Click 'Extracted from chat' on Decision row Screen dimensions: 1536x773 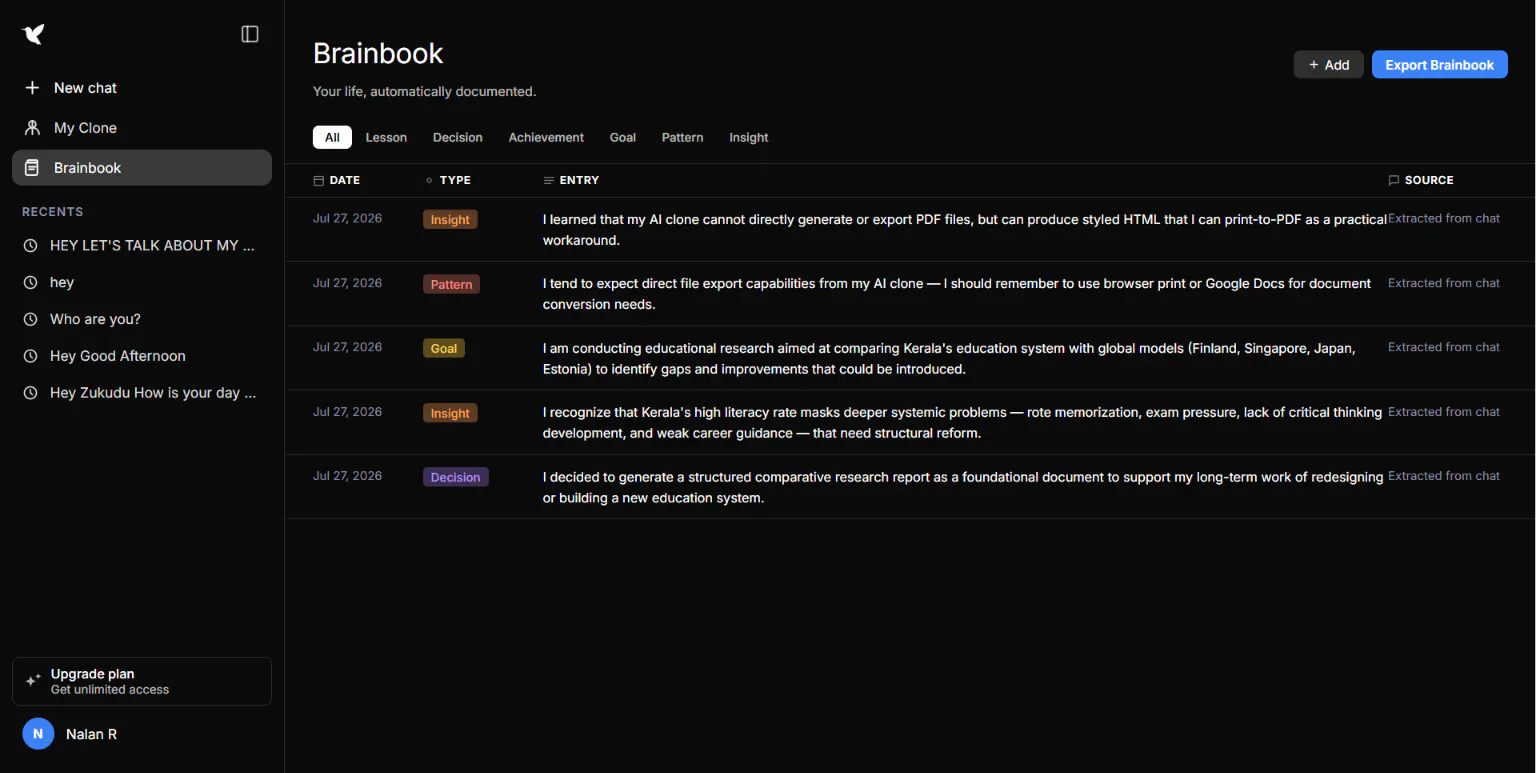[x=1444, y=476]
